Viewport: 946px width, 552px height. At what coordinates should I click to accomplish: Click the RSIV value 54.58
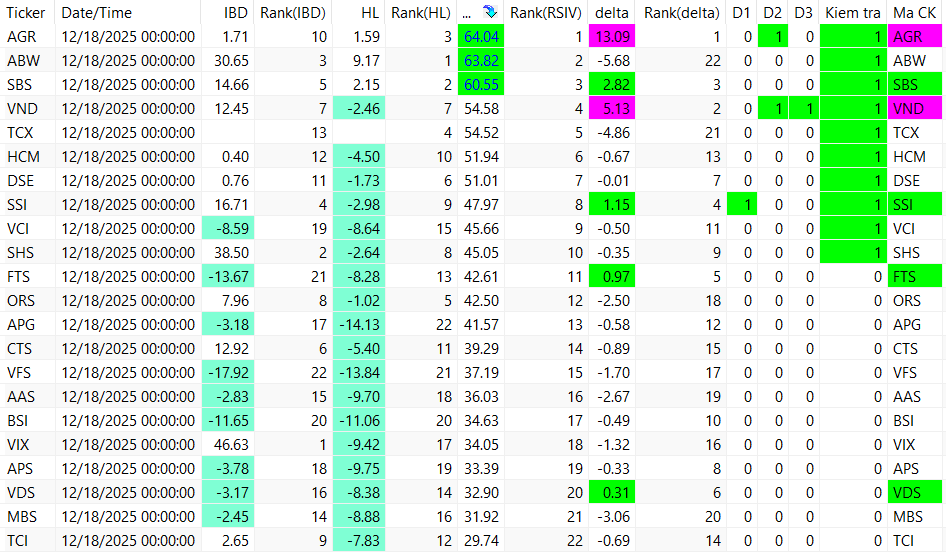click(481, 109)
